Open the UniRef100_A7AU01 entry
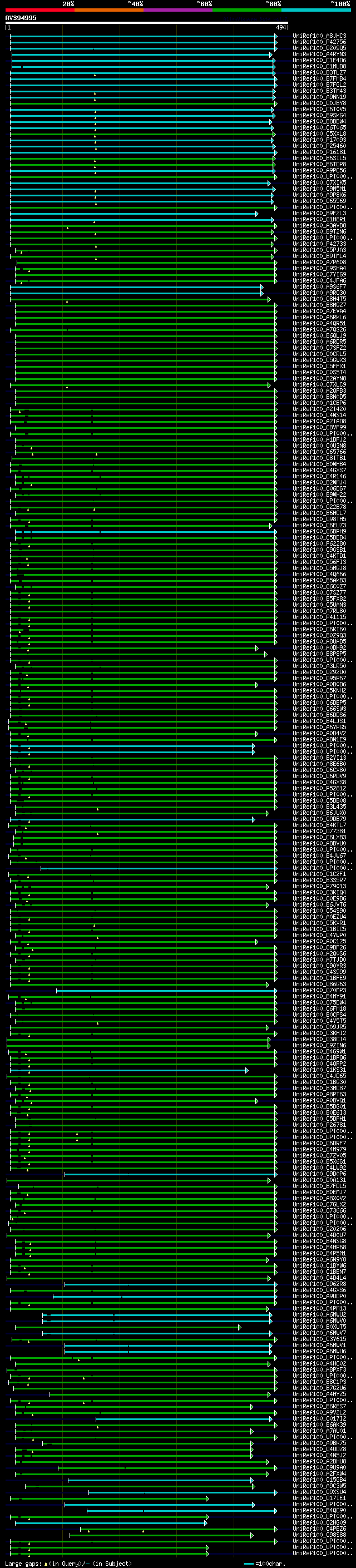This screenshot has width=356, height=1568. 319,1431
